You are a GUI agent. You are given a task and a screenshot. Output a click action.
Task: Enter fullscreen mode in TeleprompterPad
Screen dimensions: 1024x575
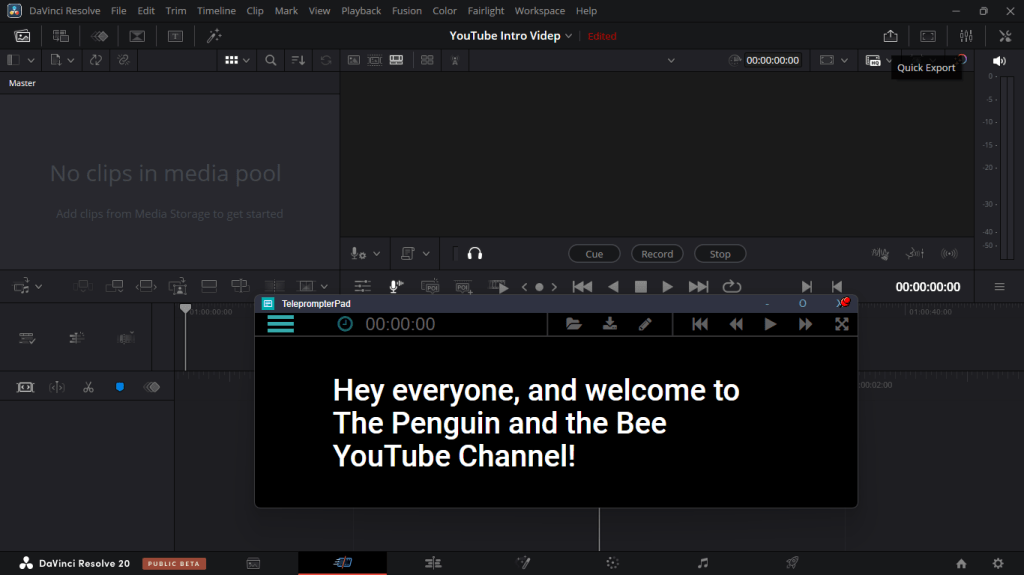tap(842, 324)
